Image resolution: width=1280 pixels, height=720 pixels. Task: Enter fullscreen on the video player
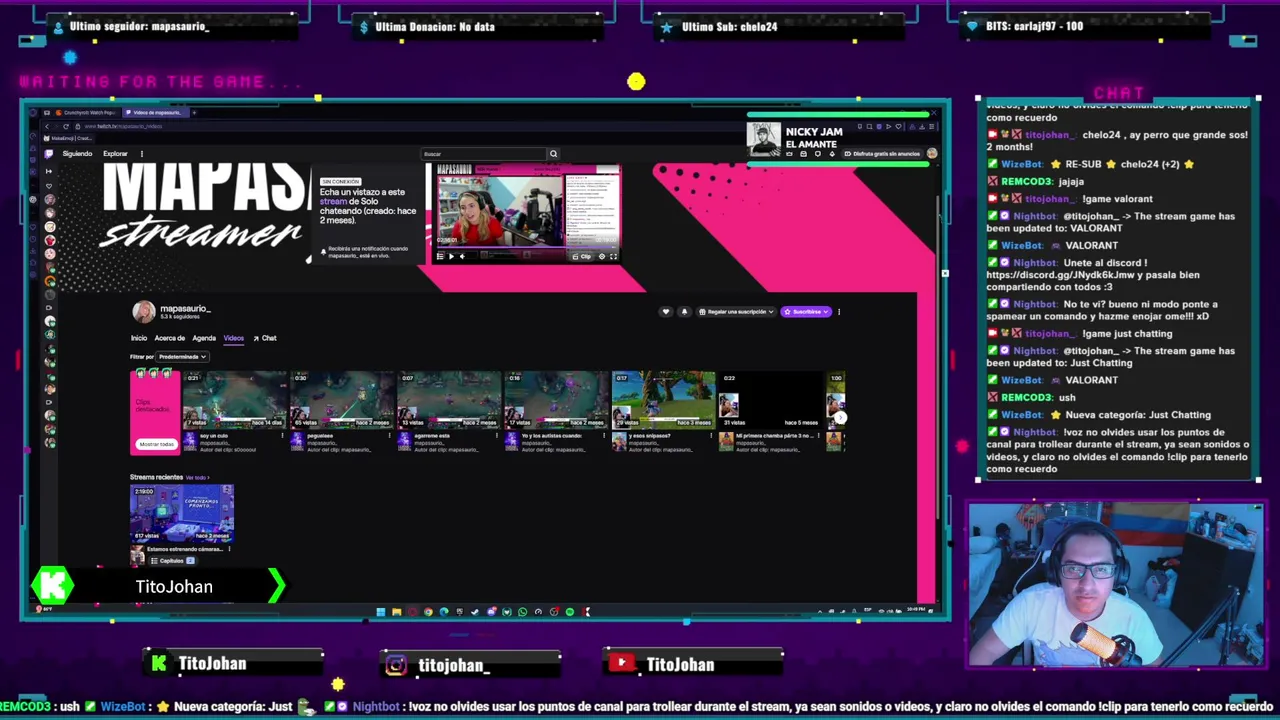pyautogui.click(x=614, y=256)
